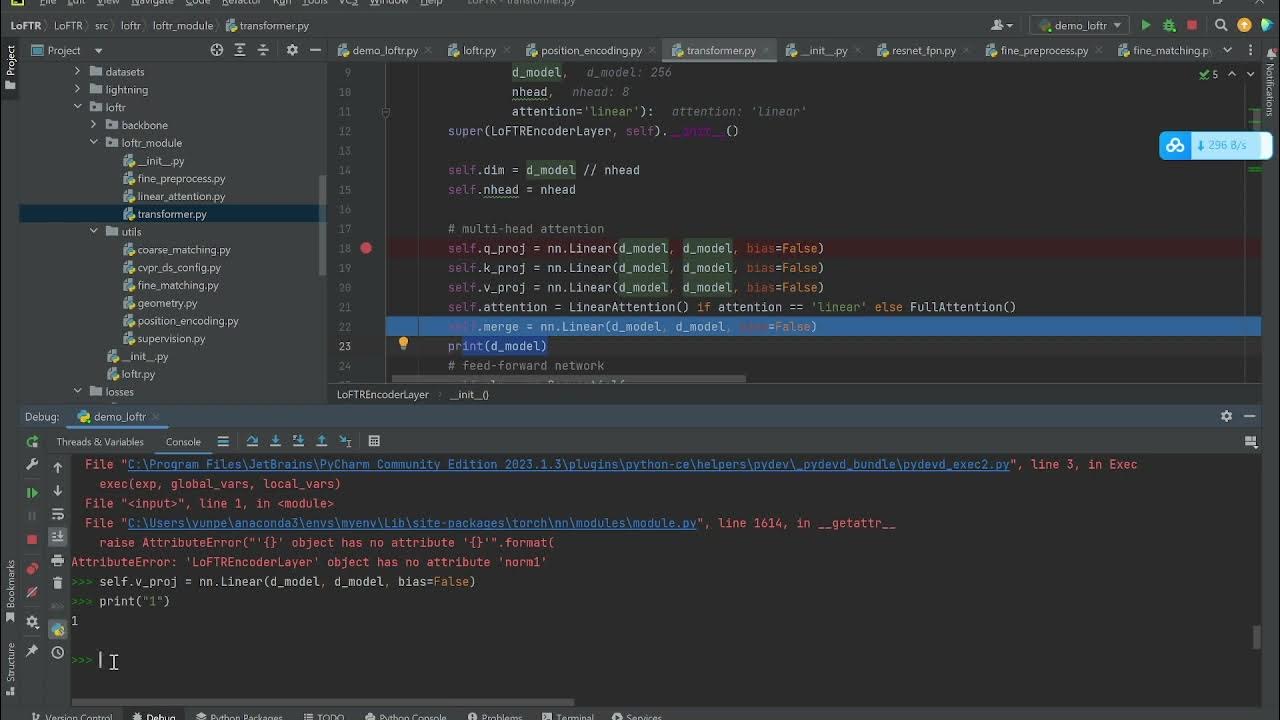Collapse the loftr folder
Viewport: 1280px width, 720px height.
click(x=78, y=107)
